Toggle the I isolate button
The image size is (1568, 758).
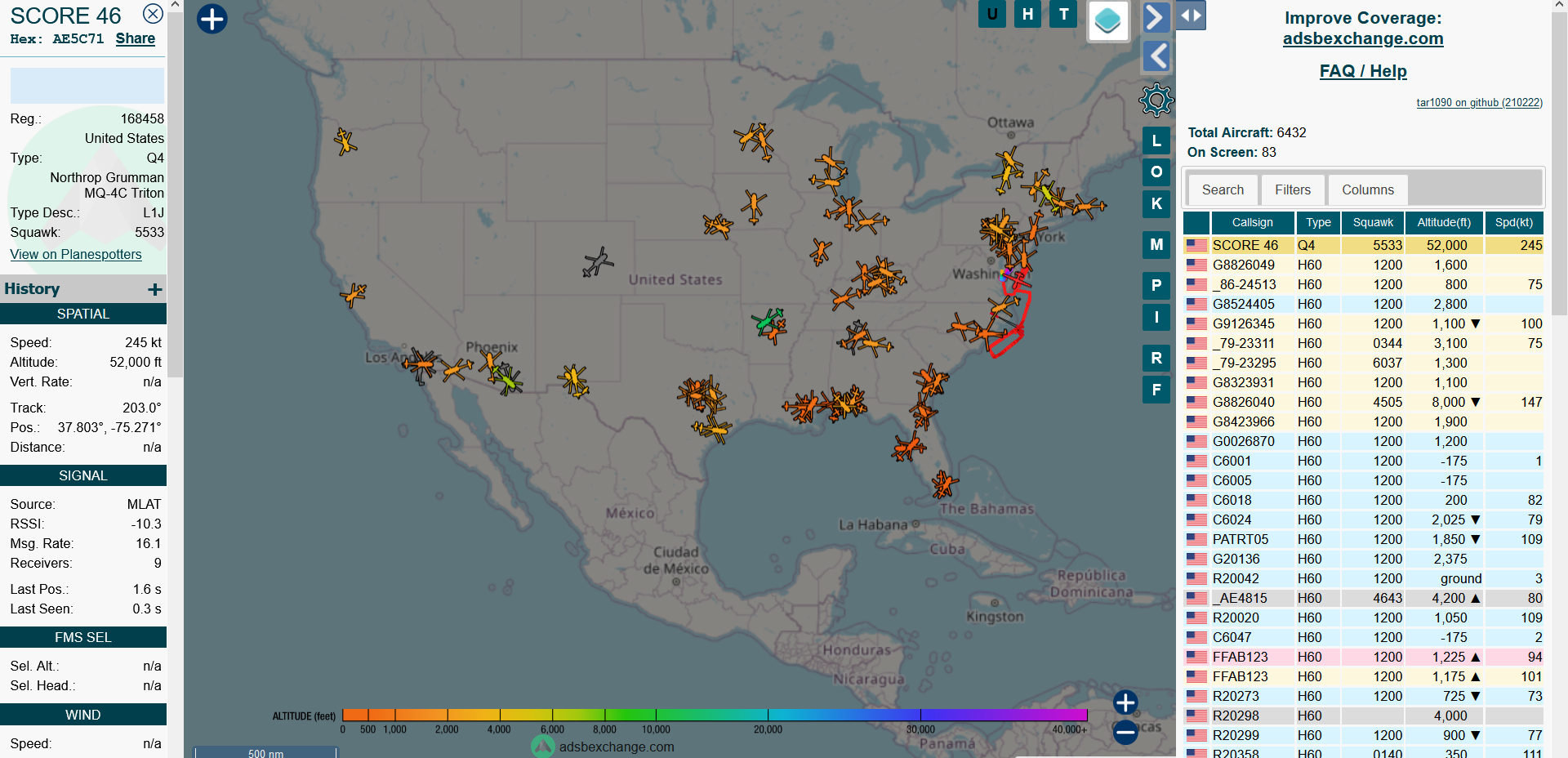click(1156, 317)
